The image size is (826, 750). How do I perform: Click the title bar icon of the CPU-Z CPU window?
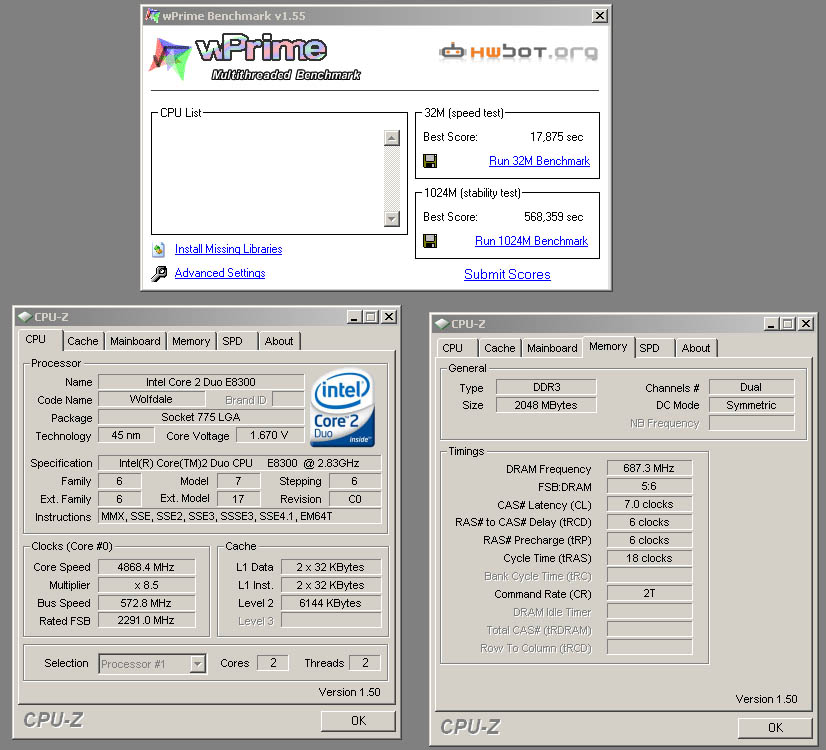coord(25,317)
